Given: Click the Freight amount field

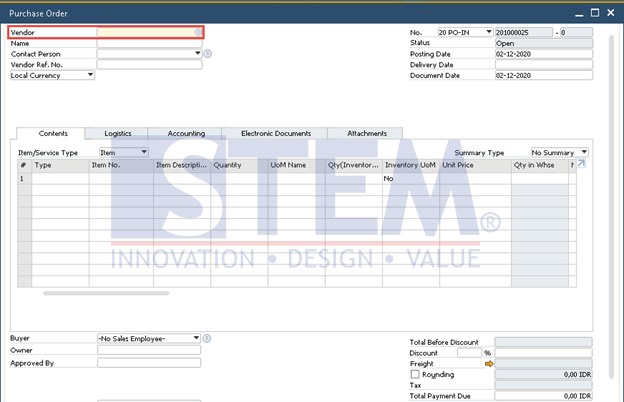Looking at the screenshot, I should [543, 363].
